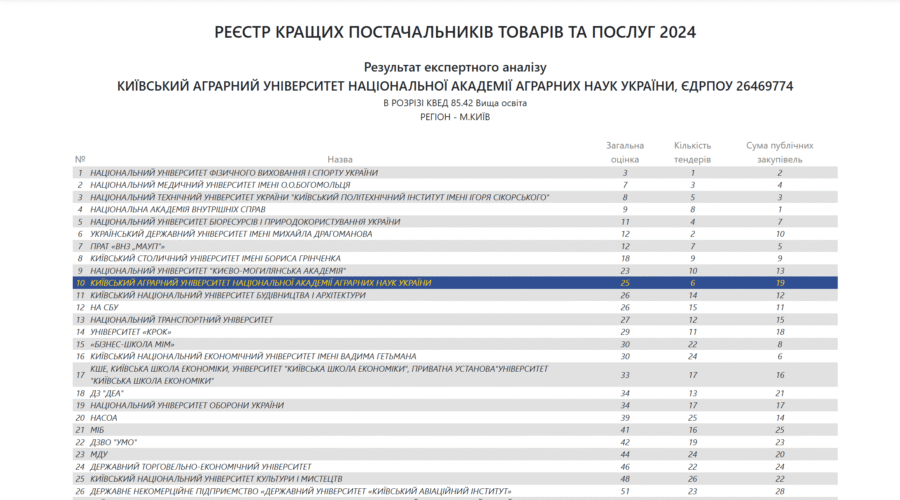Select row МІБ
This screenshot has width=900, height=500.
(455, 430)
